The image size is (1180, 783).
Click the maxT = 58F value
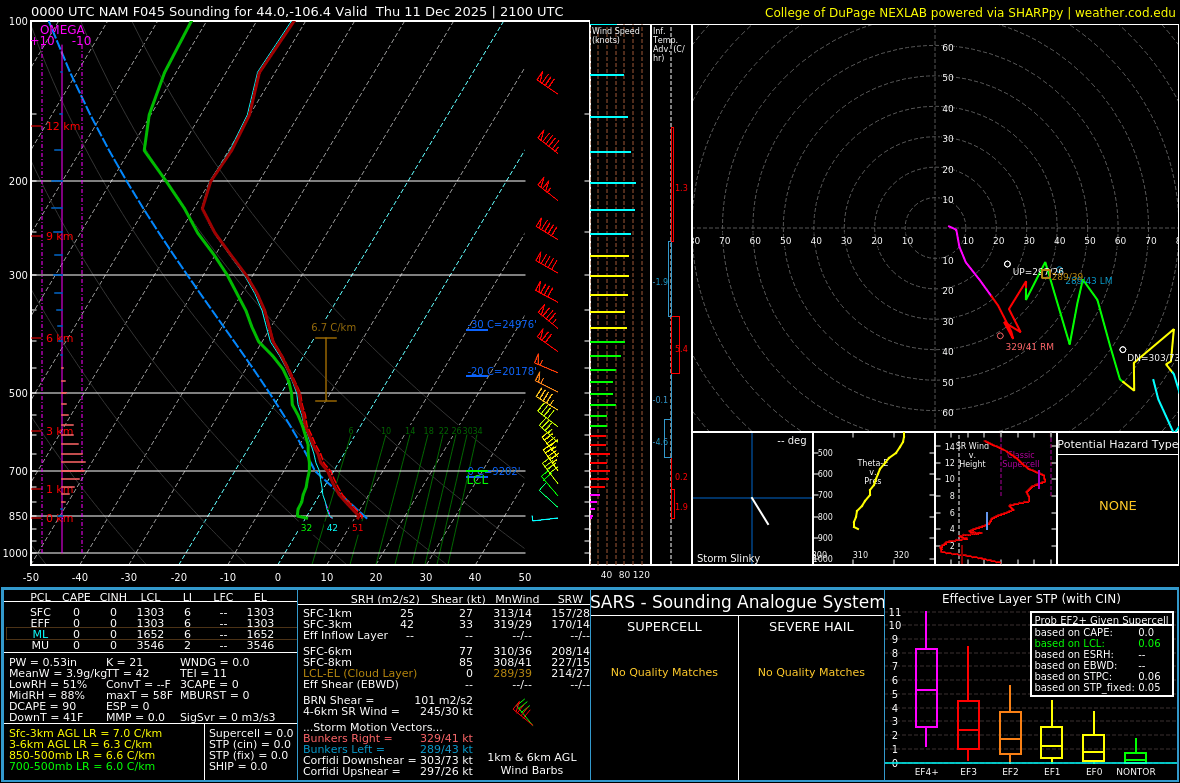pyautogui.click(x=139, y=695)
